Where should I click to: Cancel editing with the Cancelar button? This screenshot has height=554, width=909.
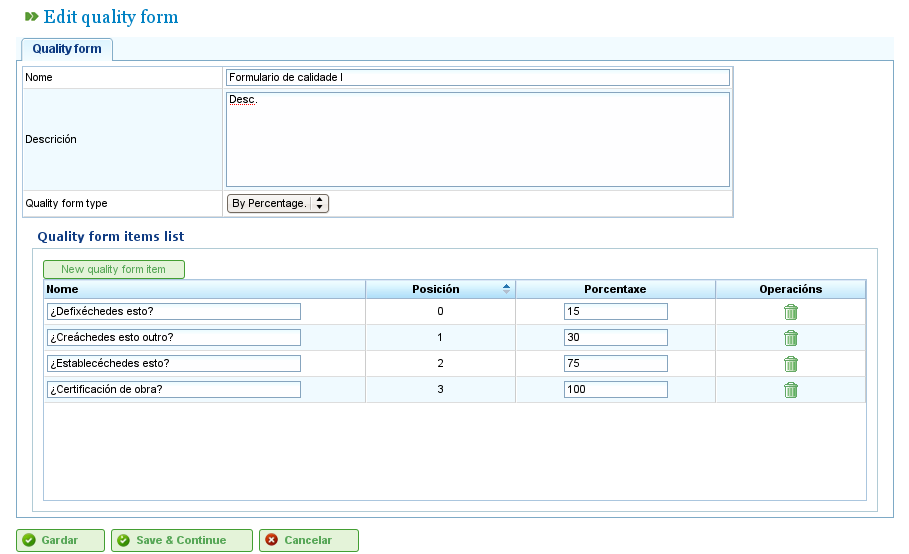308,540
